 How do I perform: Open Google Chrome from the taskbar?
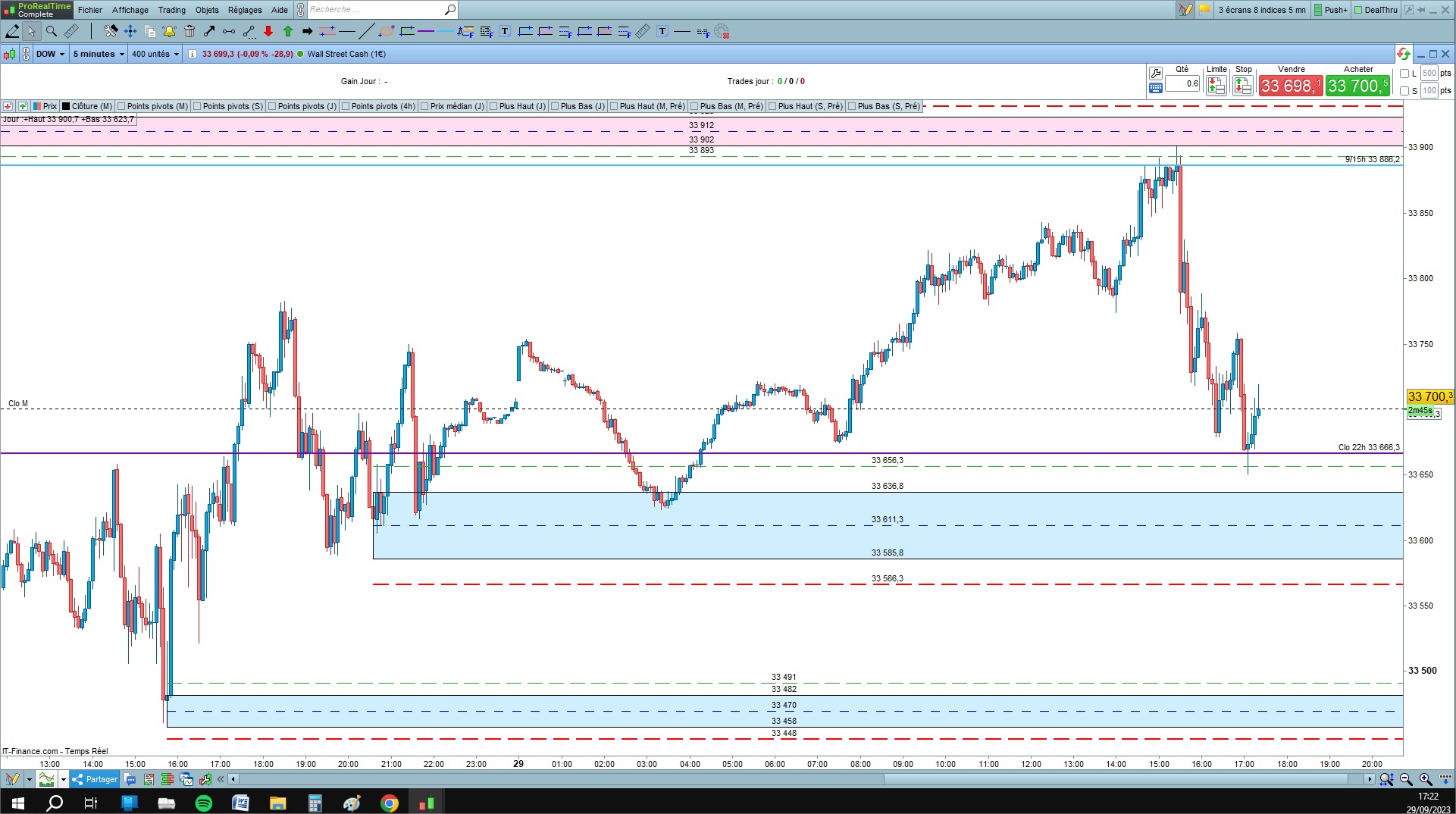click(x=390, y=803)
